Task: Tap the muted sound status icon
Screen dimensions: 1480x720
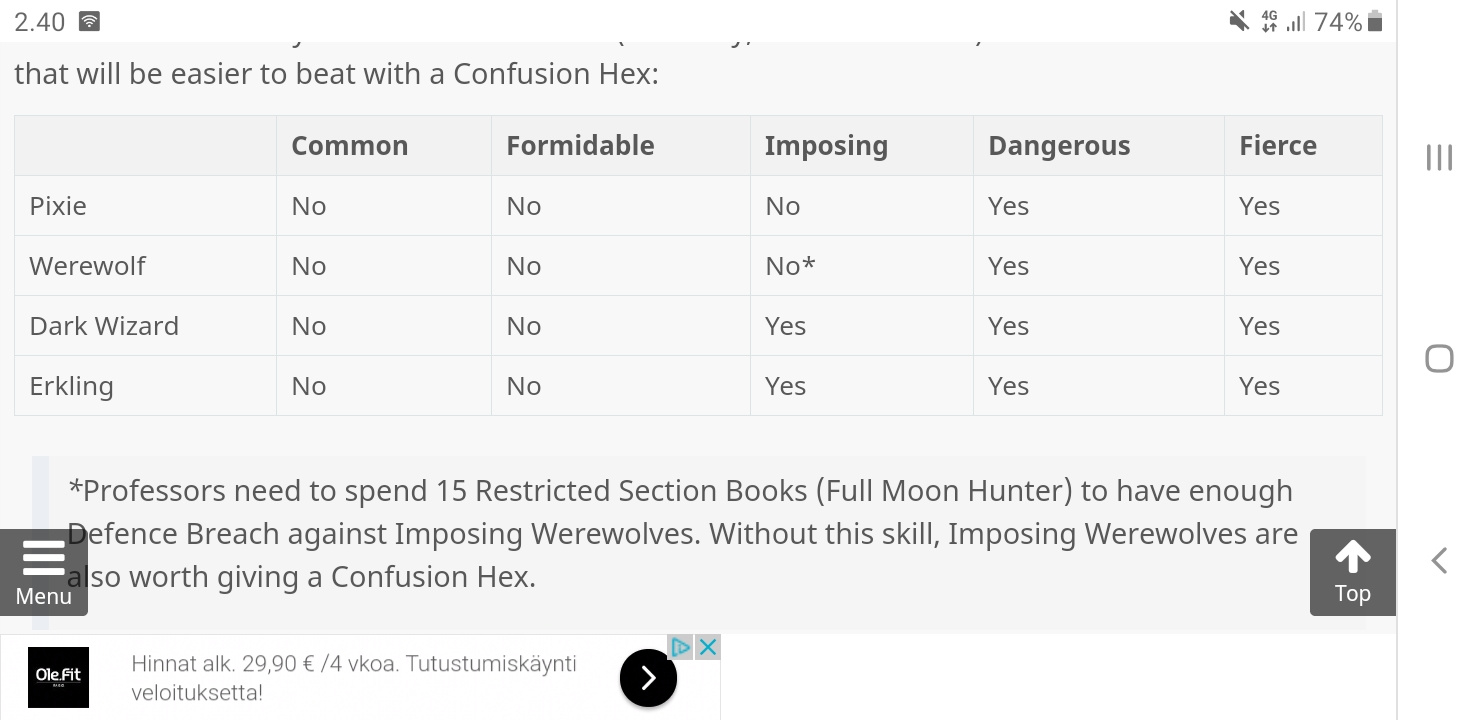Action: pyautogui.click(x=1239, y=21)
